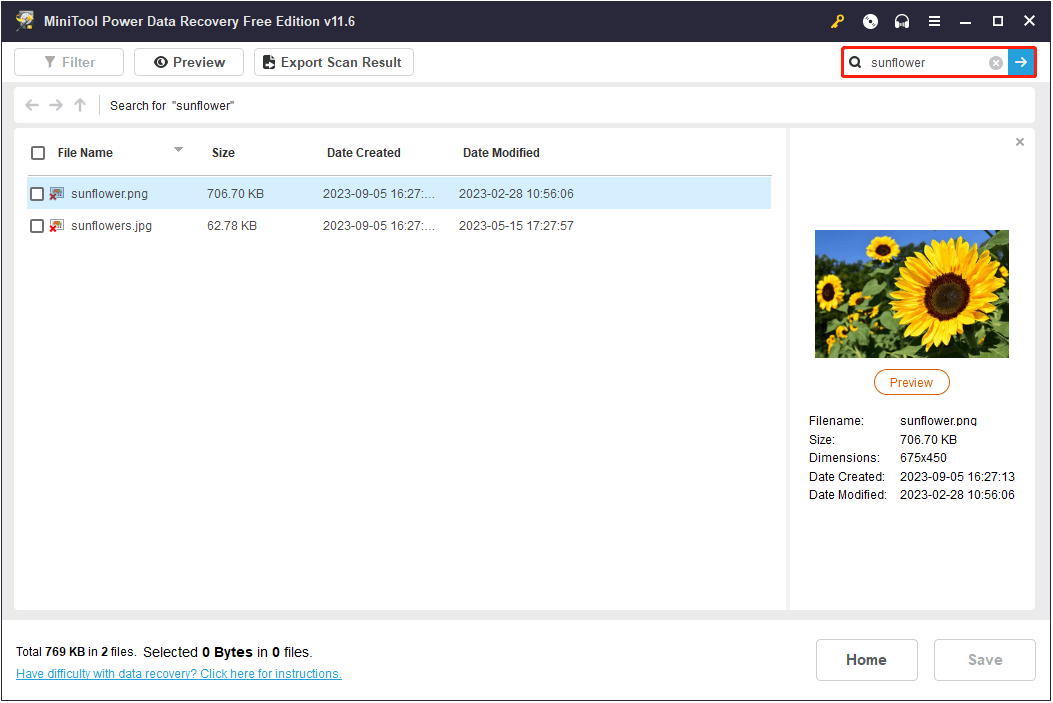Open the hamburger menu in the title bar
This screenshot has width=1053, height=703.
click(933, 20)
